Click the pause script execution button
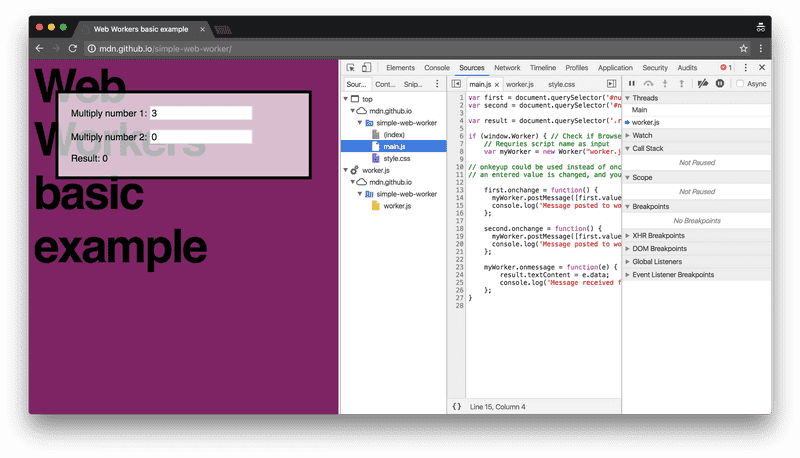The image size is (800, 458). click(631, 84)
